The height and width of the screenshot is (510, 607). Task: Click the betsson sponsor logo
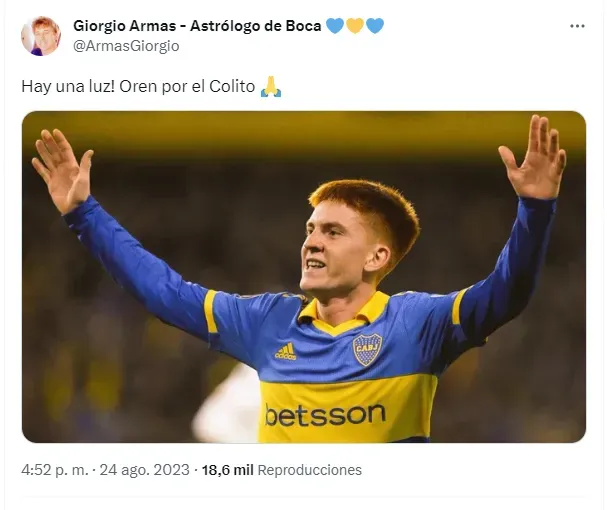coord(325,414)
